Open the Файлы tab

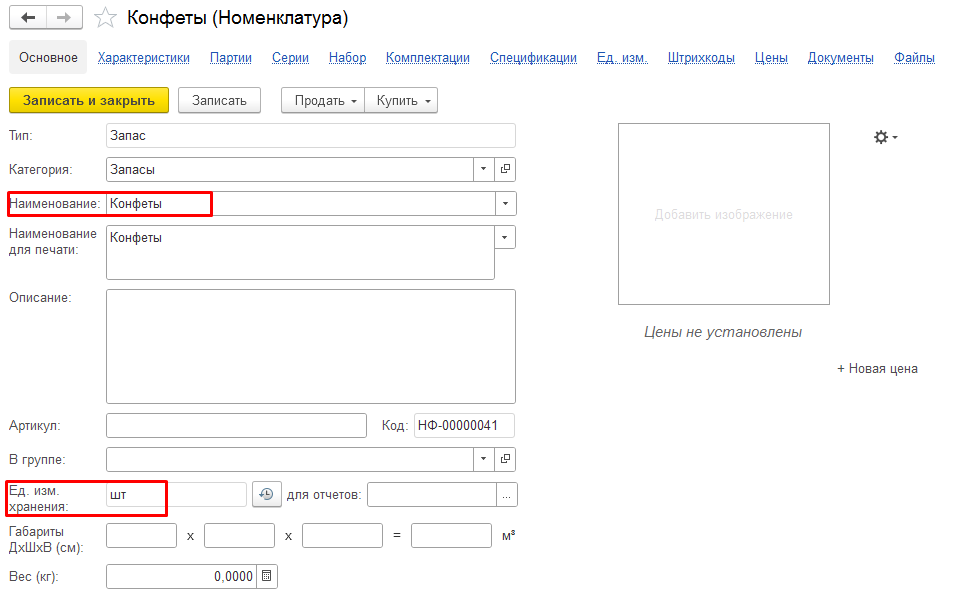point(914,57)
